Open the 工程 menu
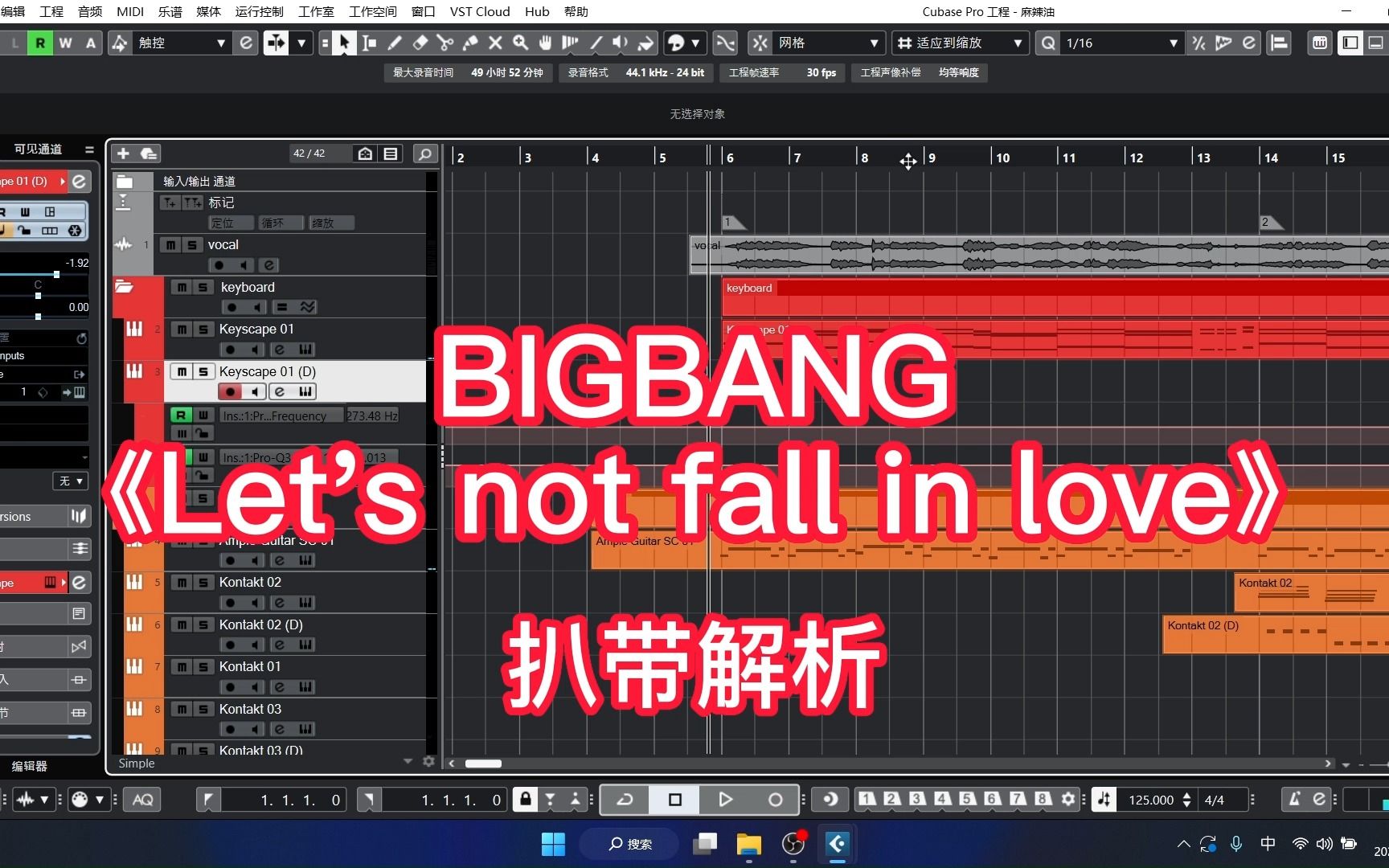The image size is (1389, 868). click(x=51, y=11)
